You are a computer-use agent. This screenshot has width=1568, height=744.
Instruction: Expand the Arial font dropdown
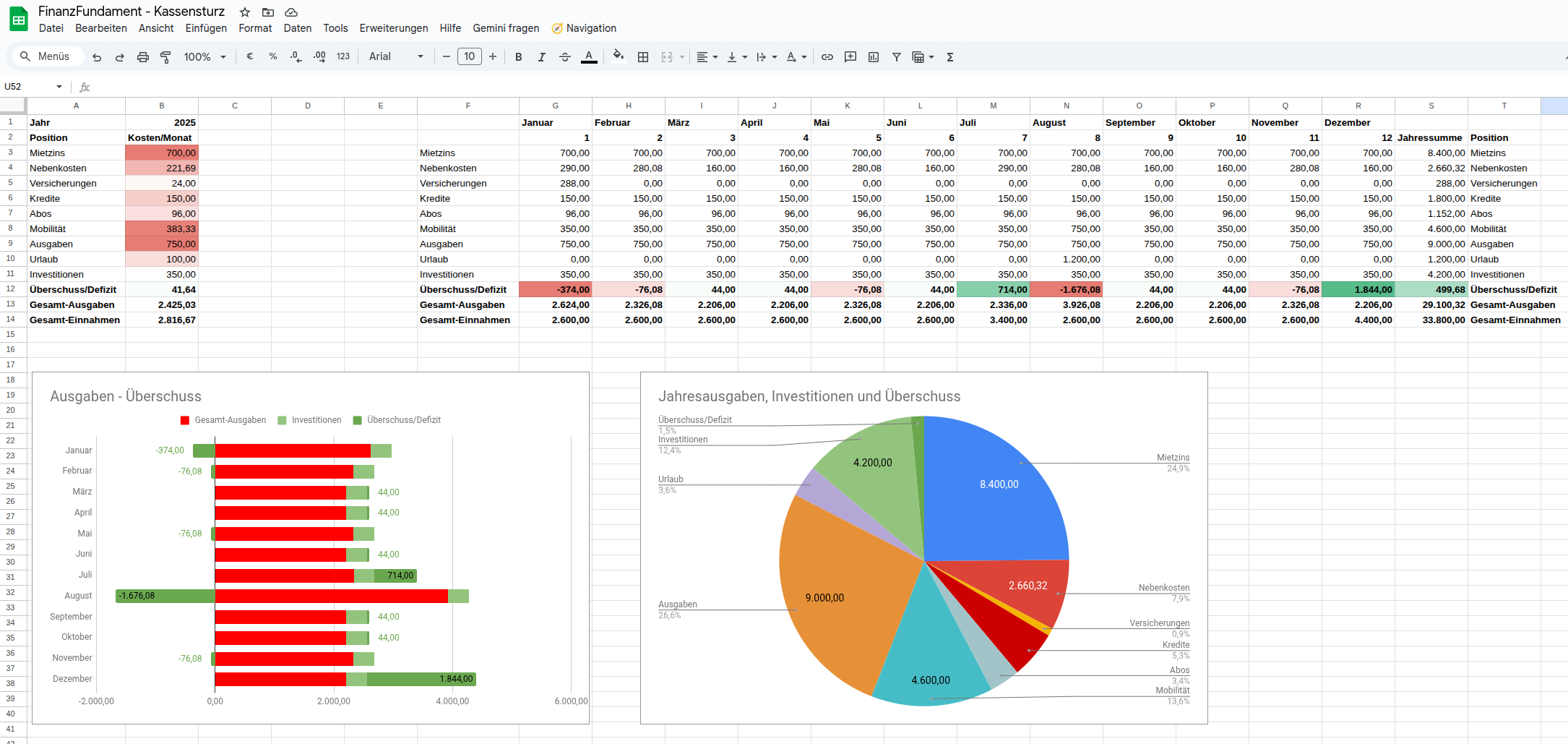pyautogui.click(x=396, y=57)
